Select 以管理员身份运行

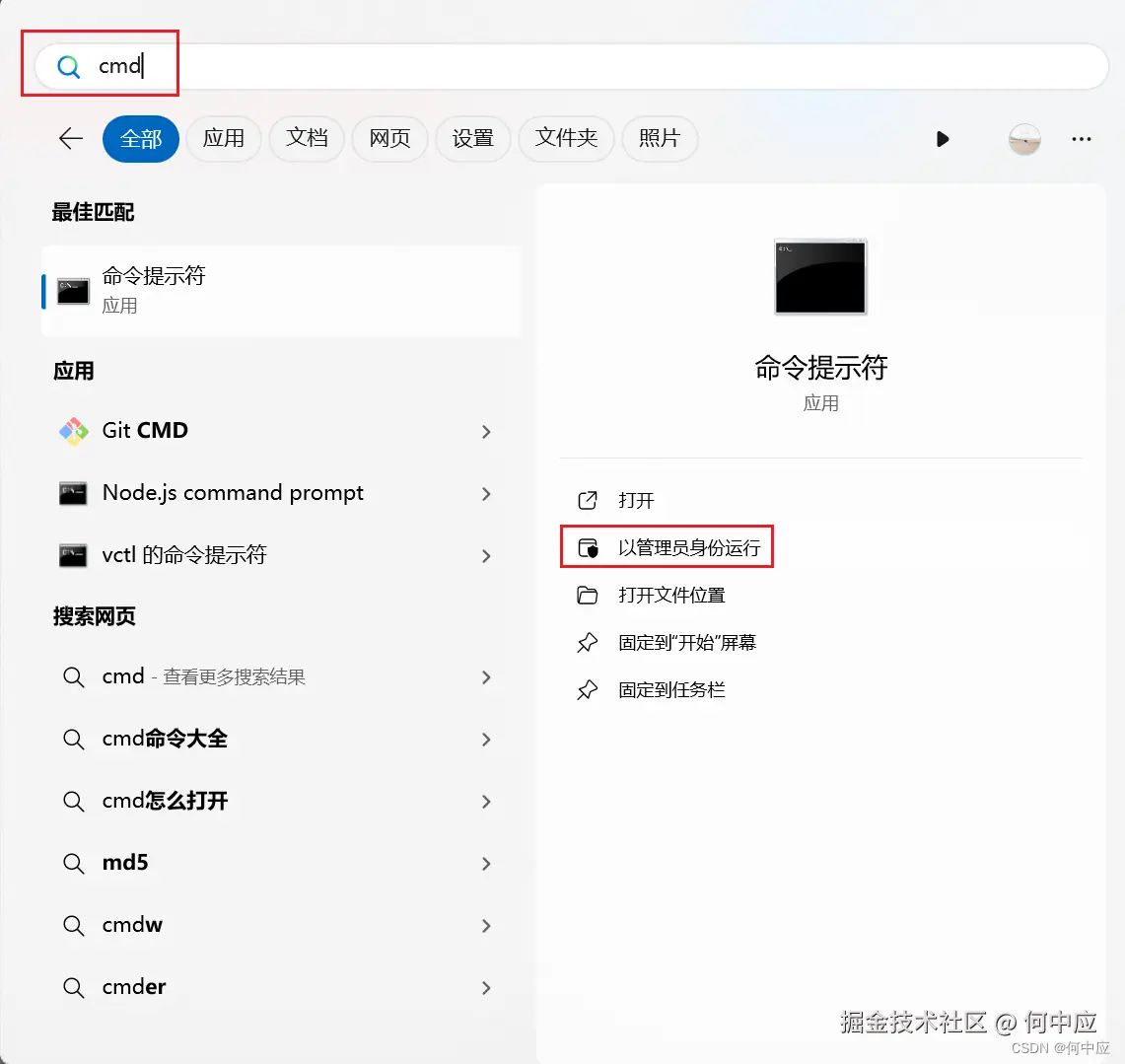tap(668, 546)
